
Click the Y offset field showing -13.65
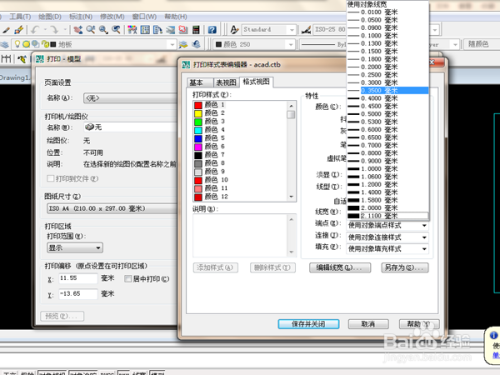click(78, 294)
